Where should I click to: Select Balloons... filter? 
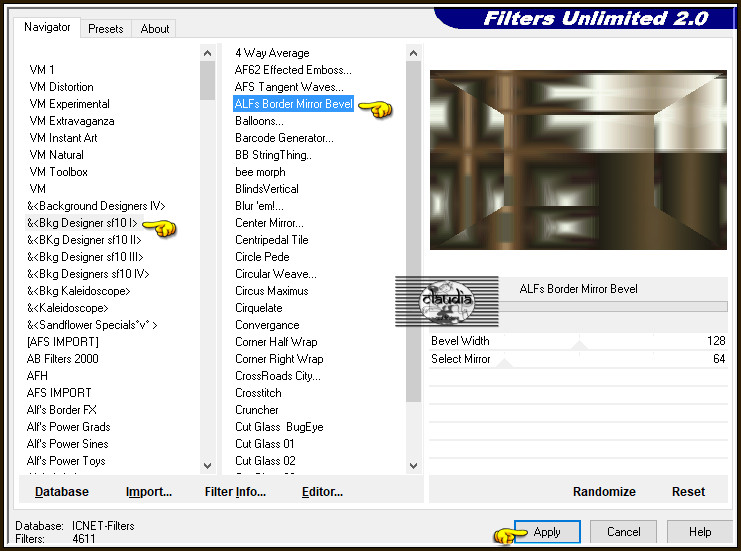tap(259, 121)
